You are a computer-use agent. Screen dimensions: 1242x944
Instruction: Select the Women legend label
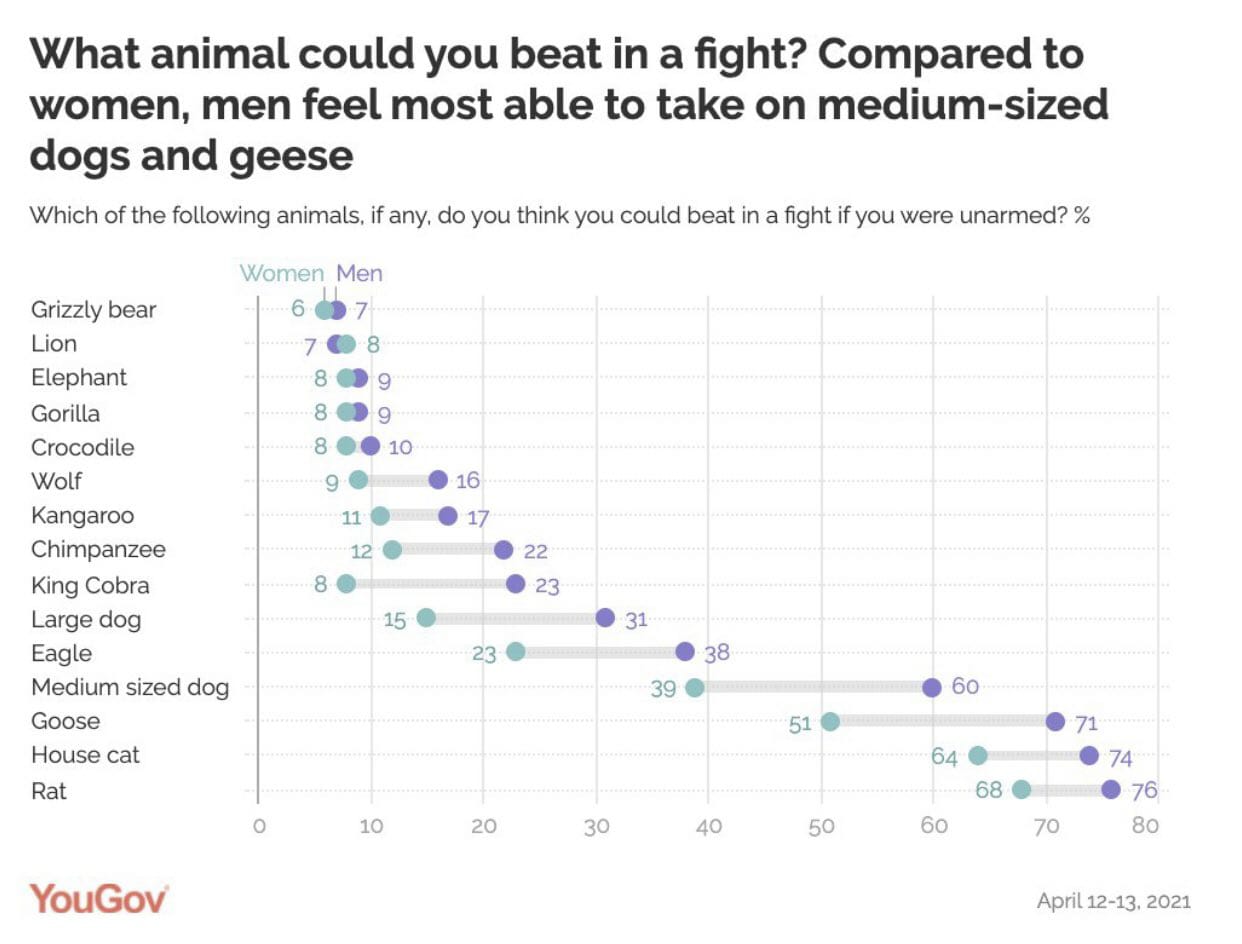tap(282, 273)
